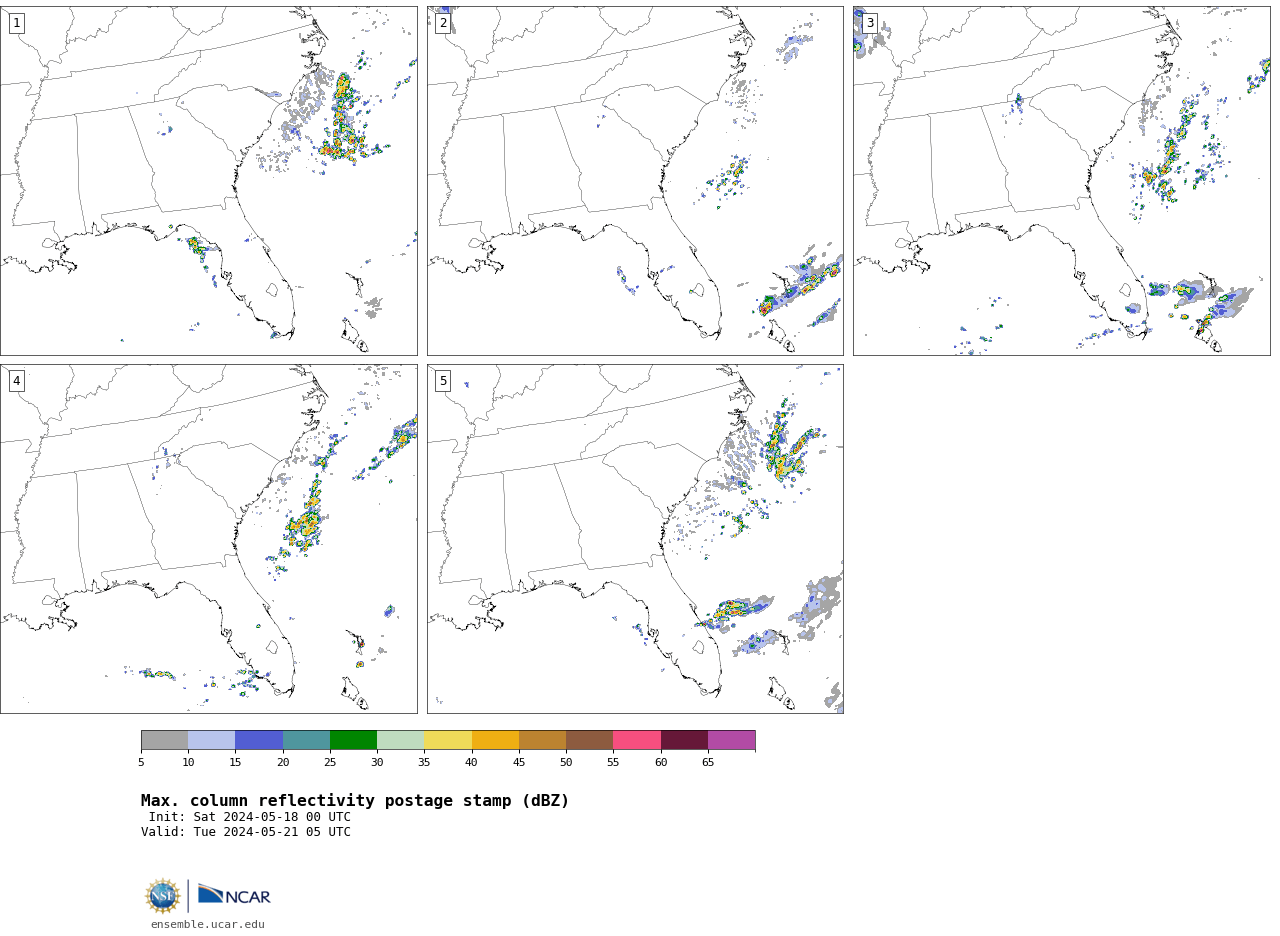1280x936 pixels.
Task: Click the Init: Sat 2024-05-18 00 UTC line
Action: pyautogui.click(x=249, y=817)
